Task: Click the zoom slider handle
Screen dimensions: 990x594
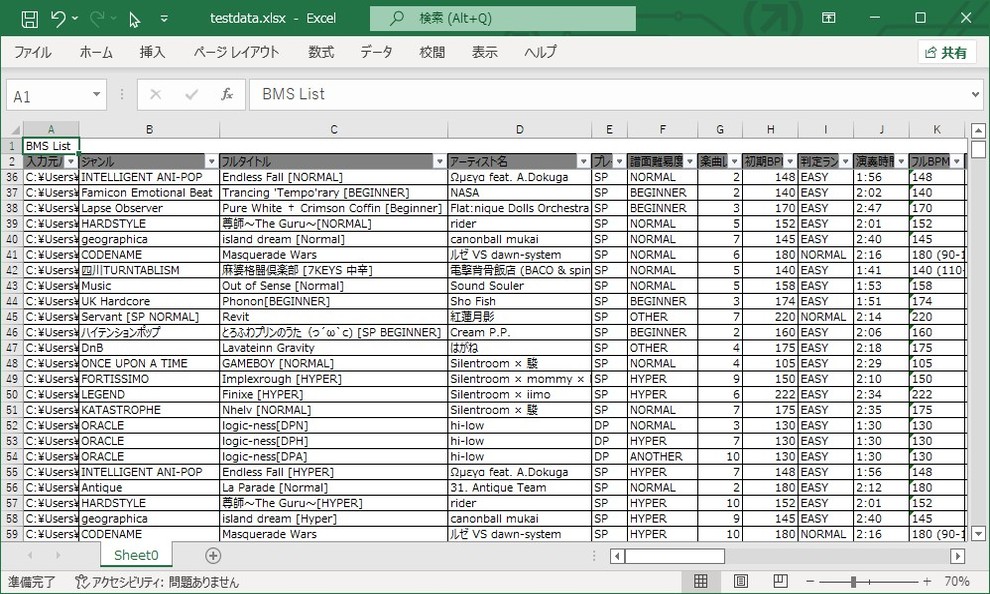Action: (x=853, y=581)
